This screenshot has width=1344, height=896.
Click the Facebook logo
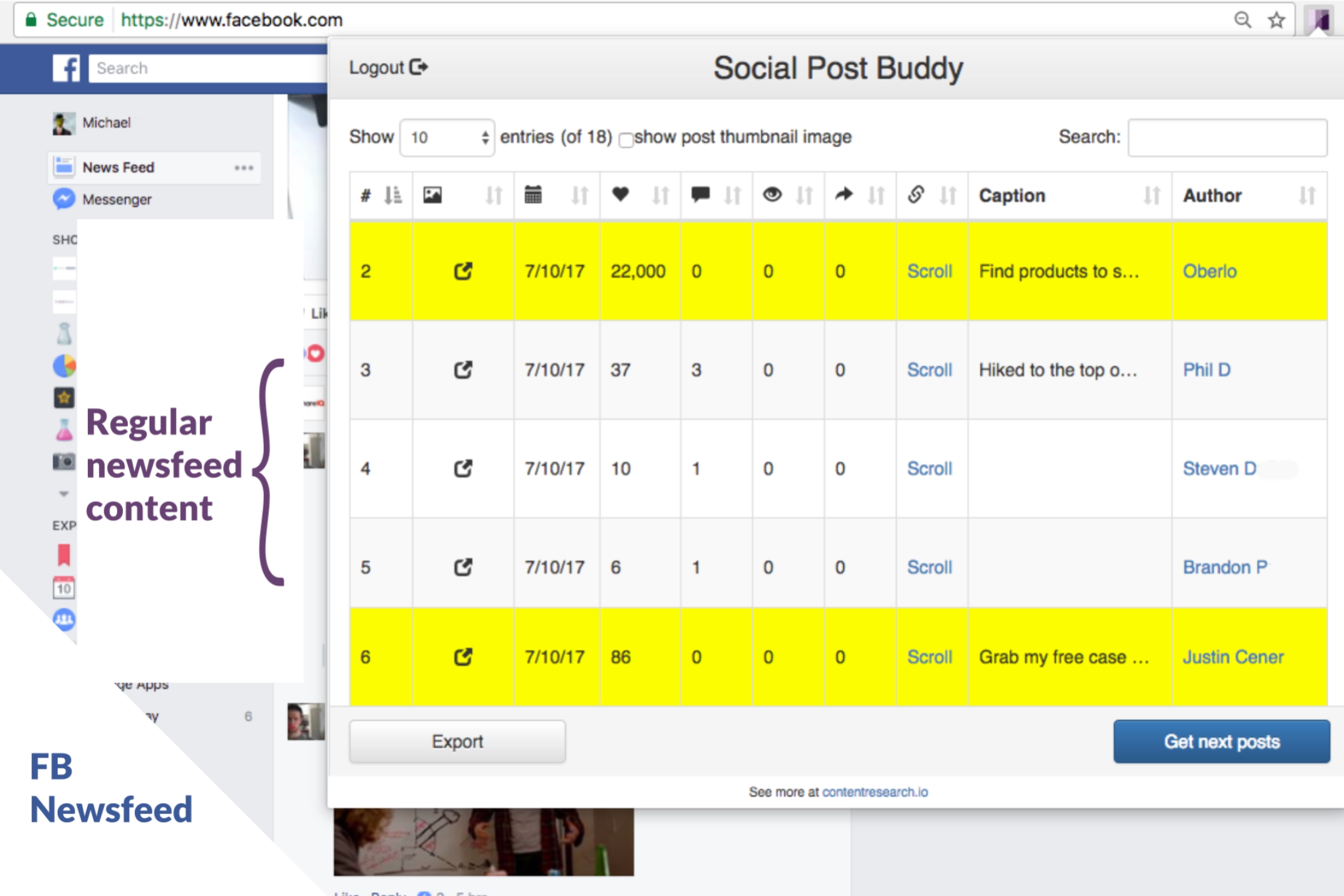coord(66,68)
